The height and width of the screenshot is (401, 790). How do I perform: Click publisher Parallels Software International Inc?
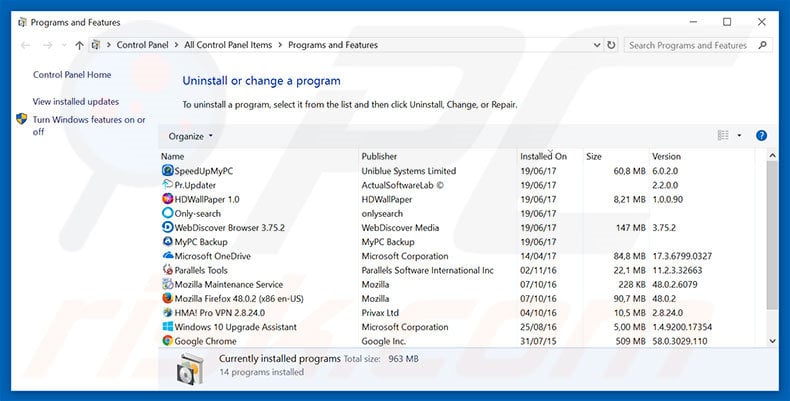point(428,270)
